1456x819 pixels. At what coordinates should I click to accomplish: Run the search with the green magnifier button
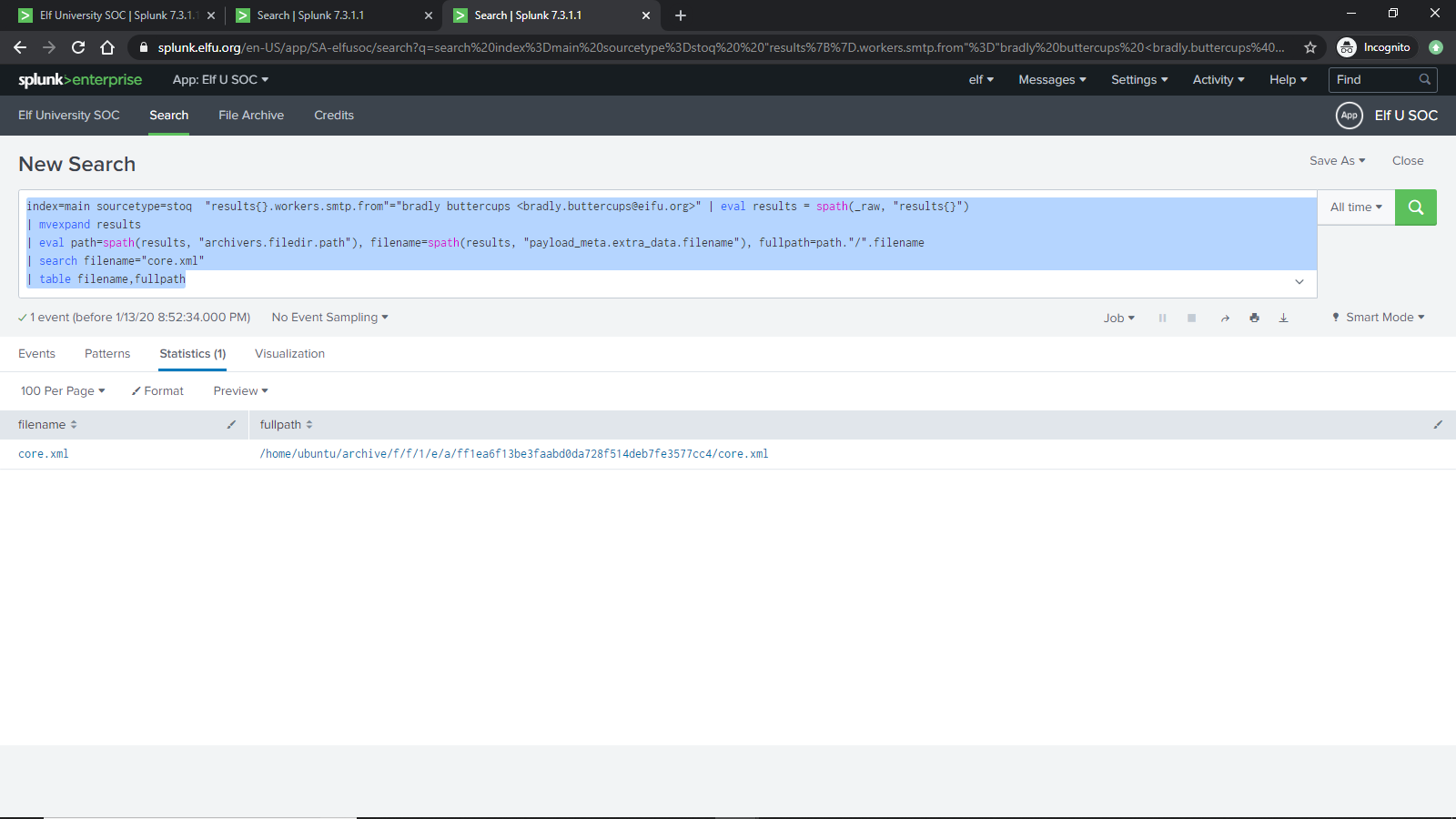pos(1416,207)
